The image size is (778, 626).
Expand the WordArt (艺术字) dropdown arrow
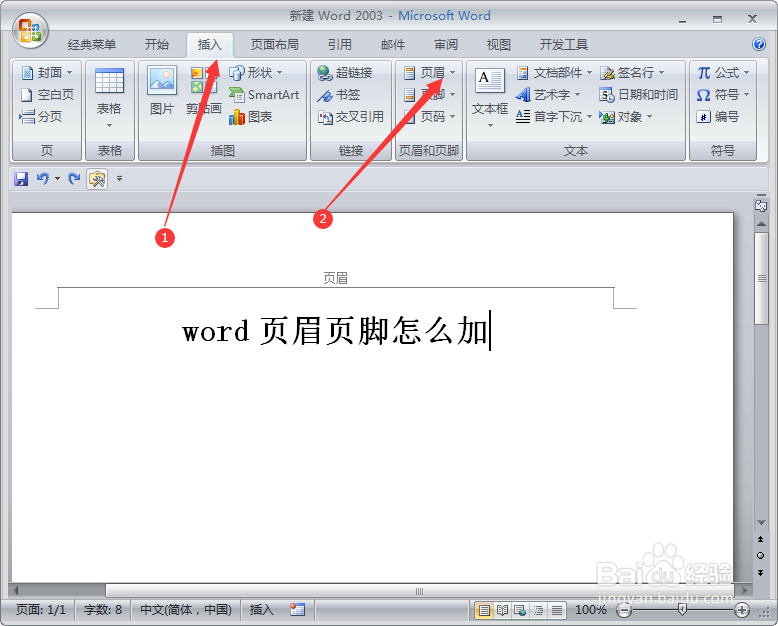577,95
